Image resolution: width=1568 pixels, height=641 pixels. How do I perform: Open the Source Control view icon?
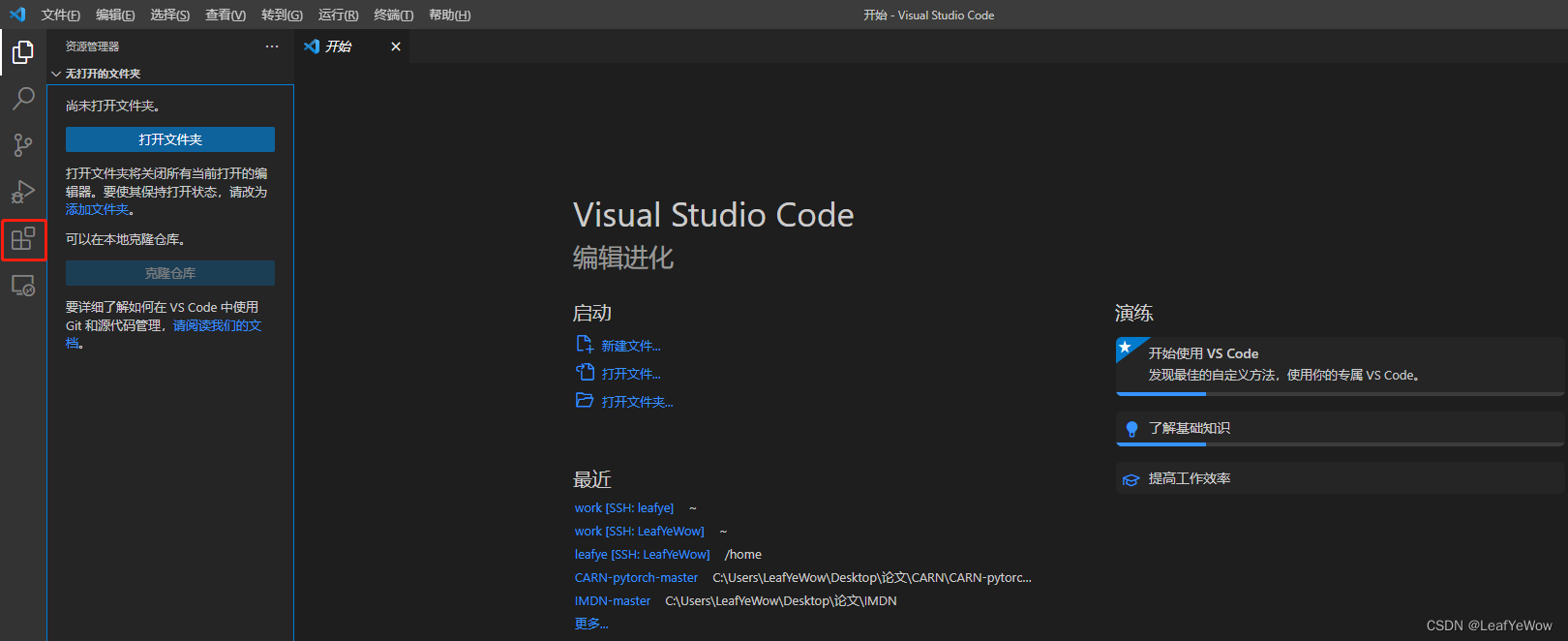(23, 145)
